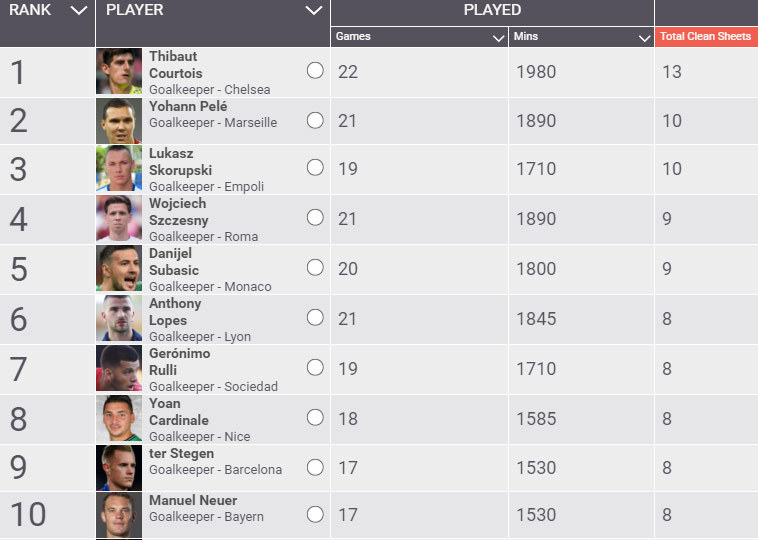Select Manuel Neuer radio button
The image size is (758, 540).
[315, 514]
